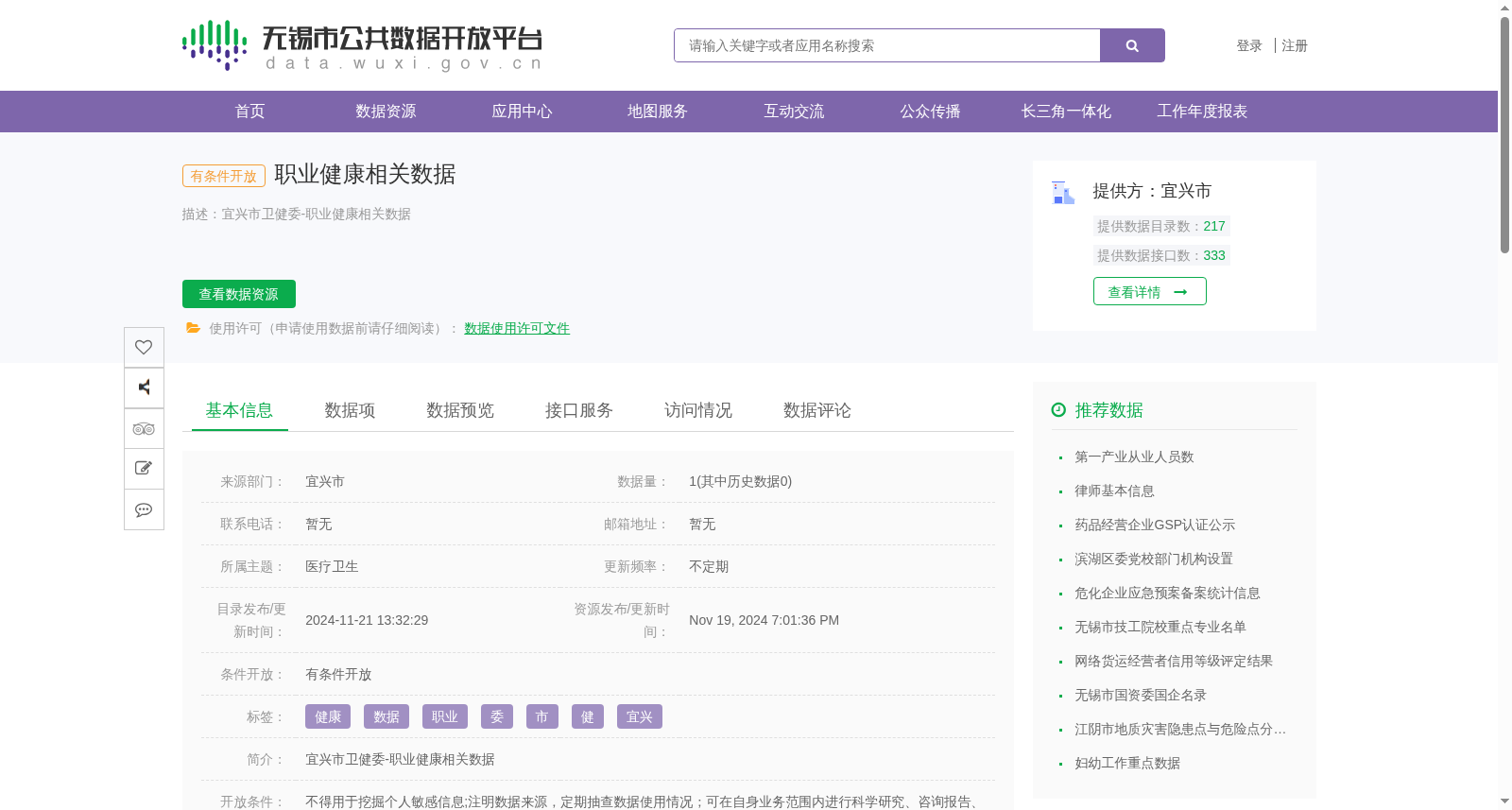Switch to the 数据预览 tab

(460, 410)
